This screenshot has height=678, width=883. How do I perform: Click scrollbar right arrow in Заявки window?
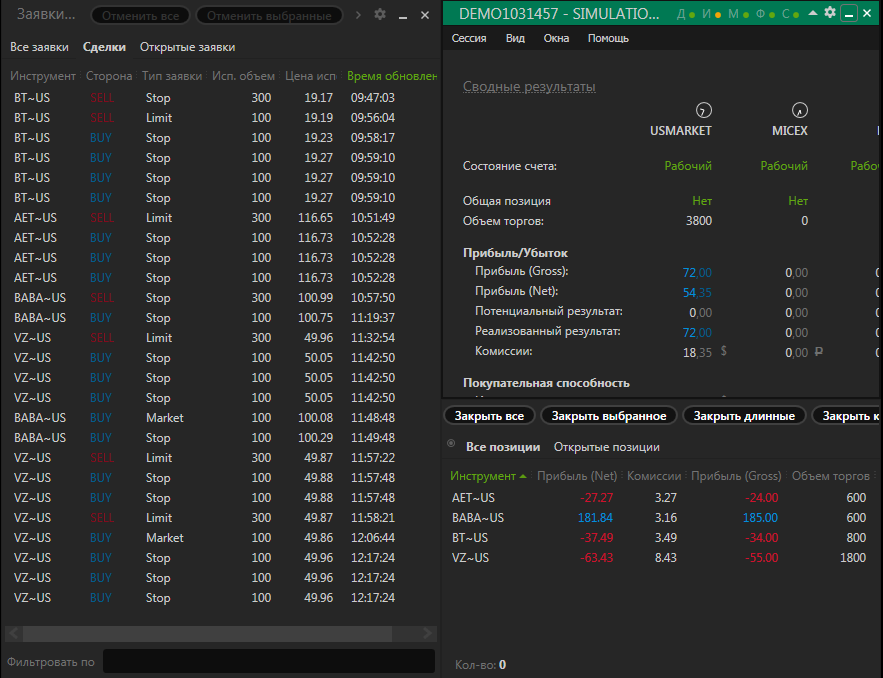[428, 634]
